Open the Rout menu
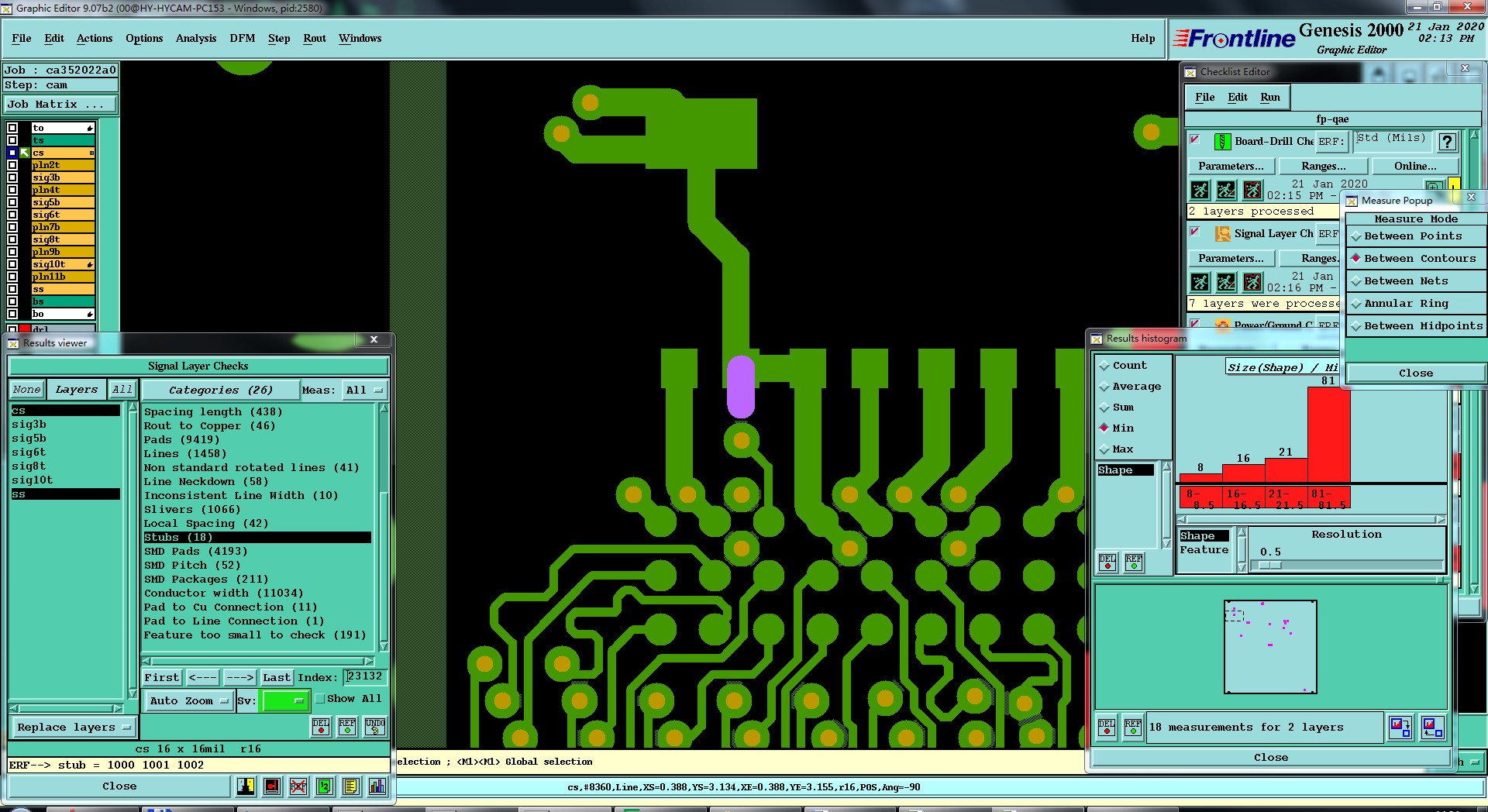The image size is (1488, 812). tap(315, 38)
